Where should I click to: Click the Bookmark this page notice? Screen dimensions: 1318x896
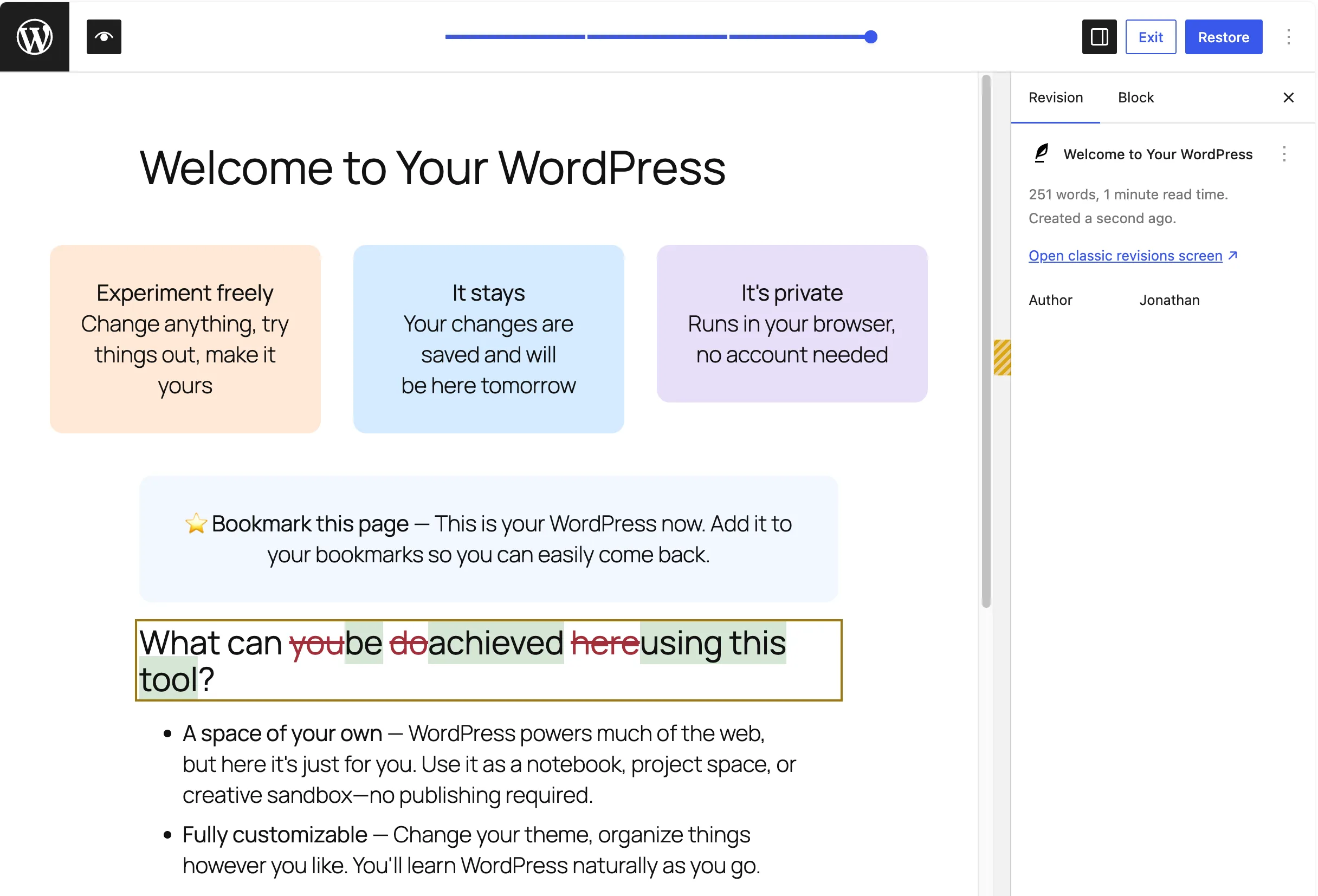pyautogui.click(x=488, y=539)
